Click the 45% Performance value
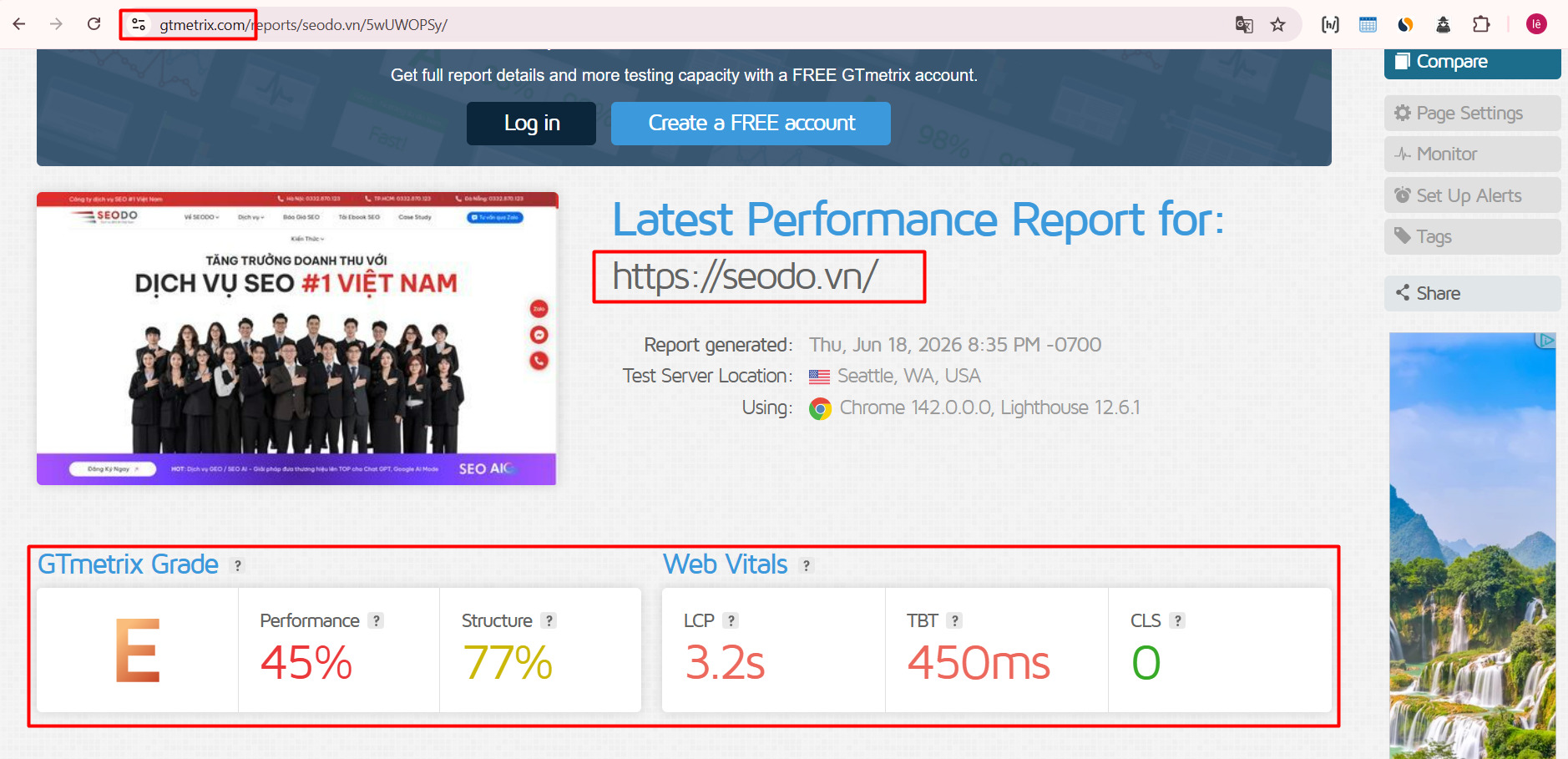 [x=306, y=663]
